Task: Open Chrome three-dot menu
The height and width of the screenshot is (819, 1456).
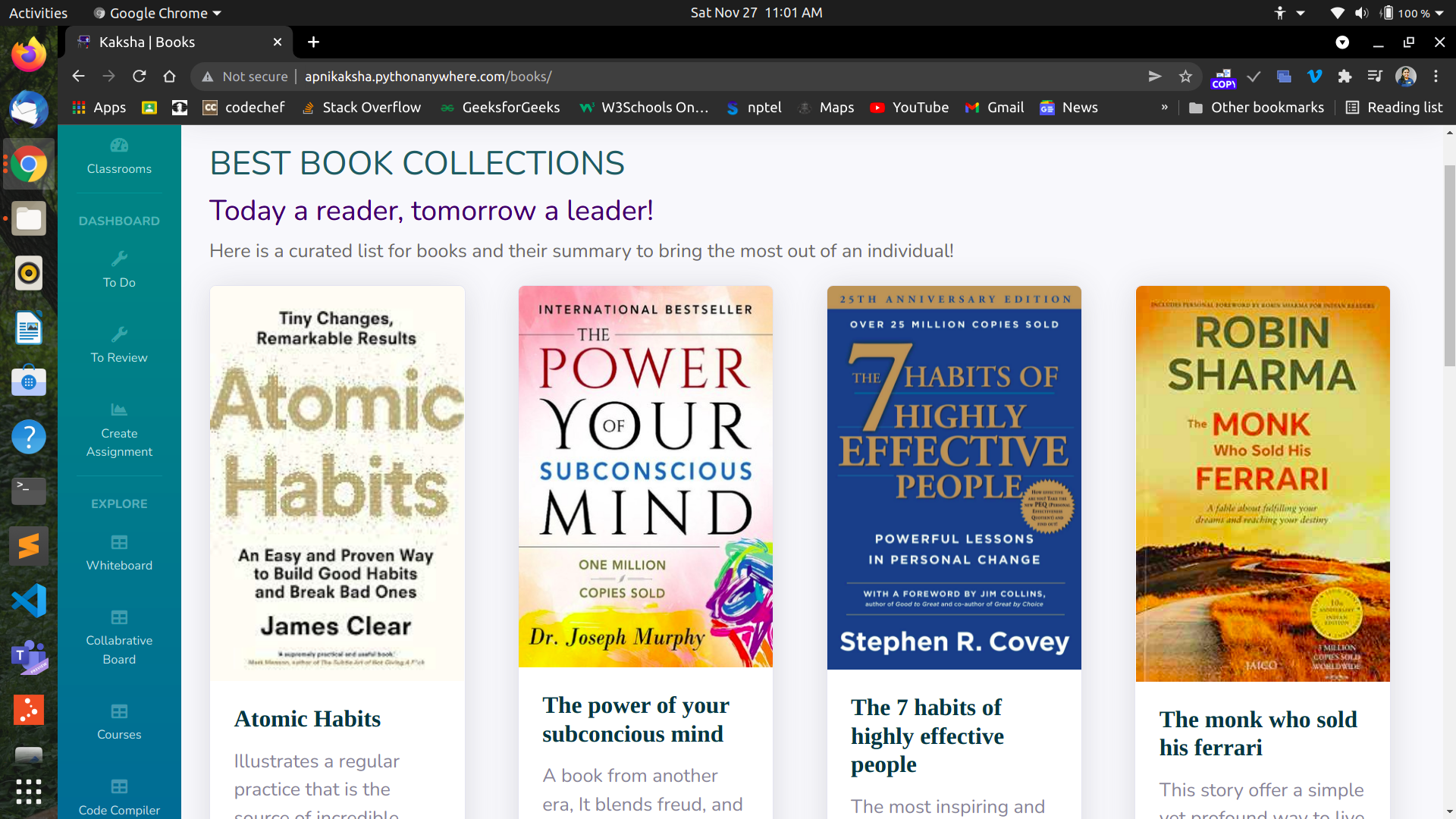Action: tap(1436, 77)
